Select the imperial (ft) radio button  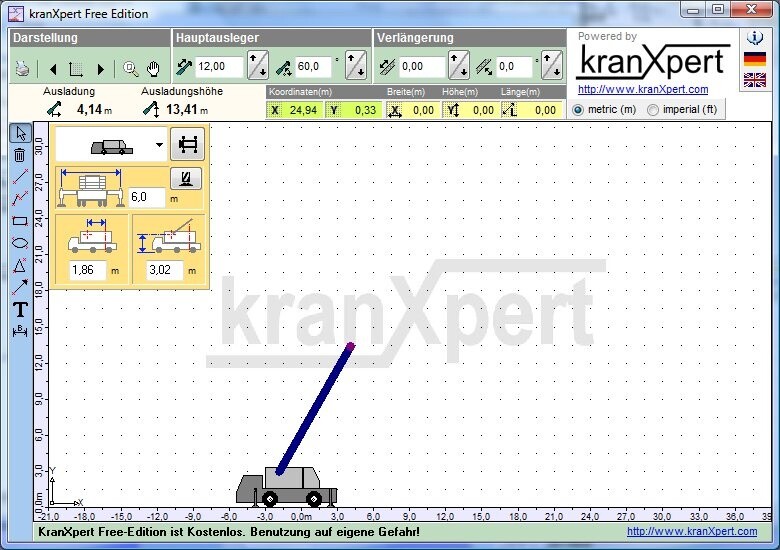[653, 110]
